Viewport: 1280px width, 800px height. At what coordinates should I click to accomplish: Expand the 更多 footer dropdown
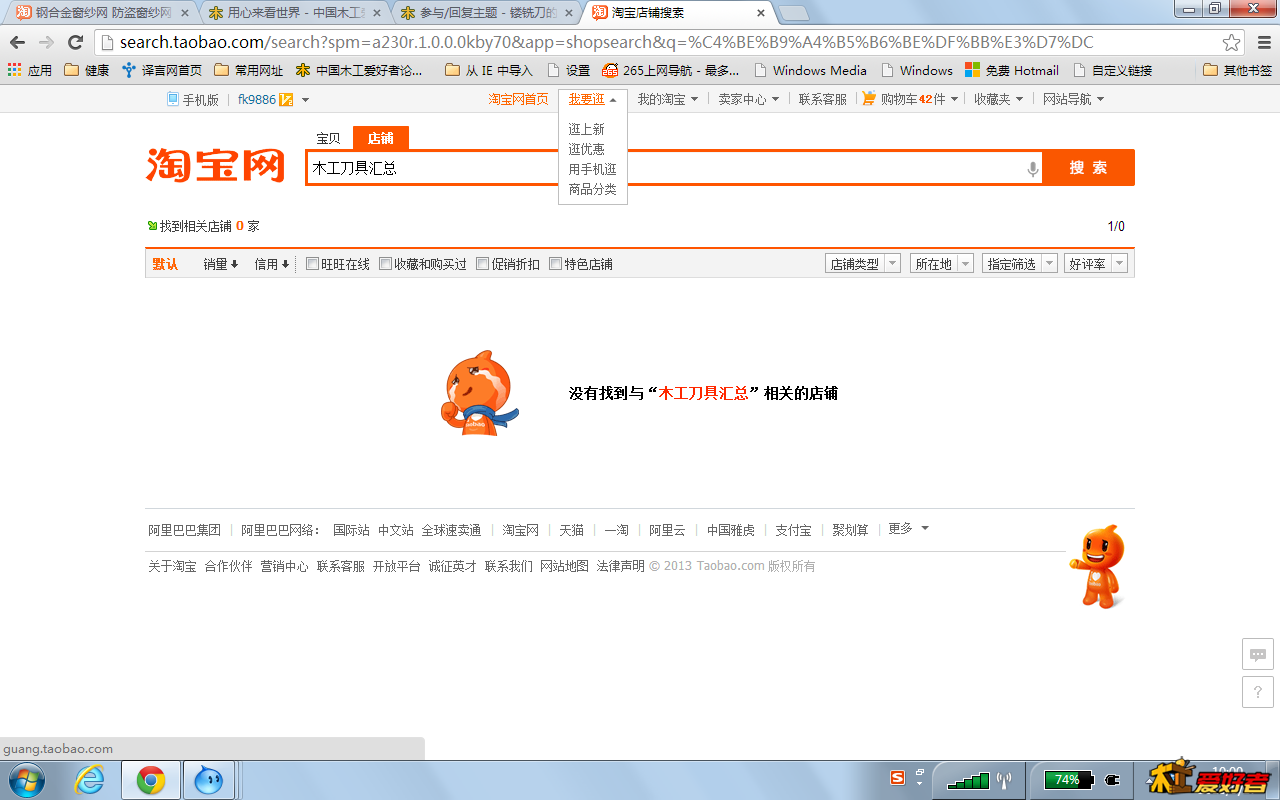(908, 528)
